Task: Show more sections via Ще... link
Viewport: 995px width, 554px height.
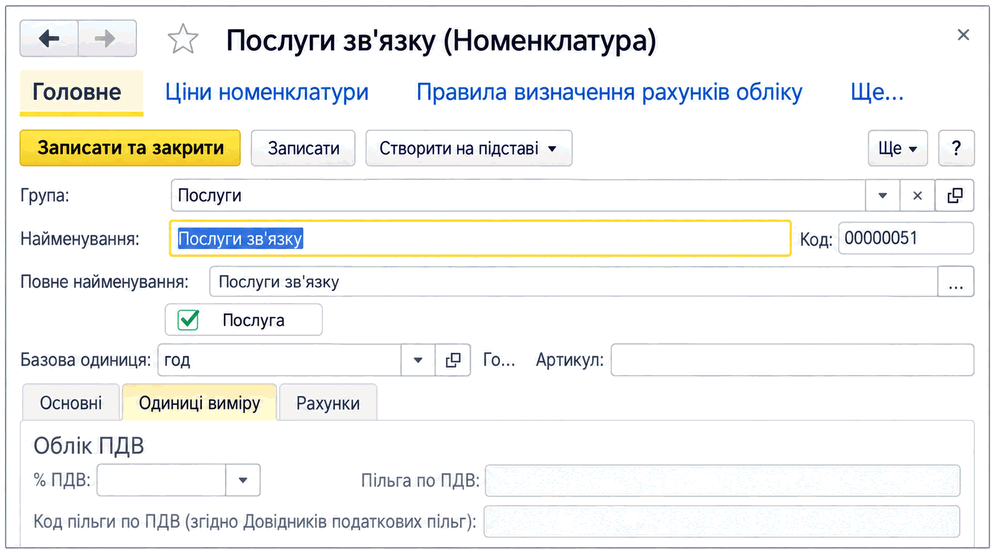Action: (877, 92)
